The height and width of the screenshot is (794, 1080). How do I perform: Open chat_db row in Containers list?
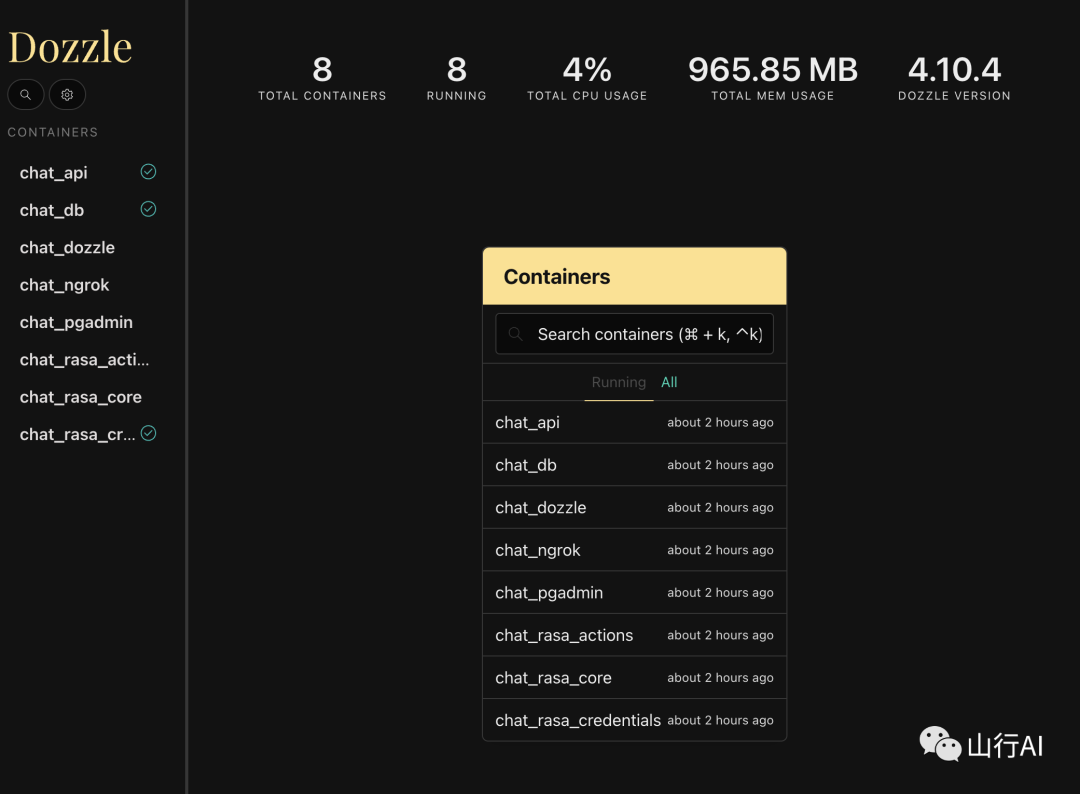point(634,465)
